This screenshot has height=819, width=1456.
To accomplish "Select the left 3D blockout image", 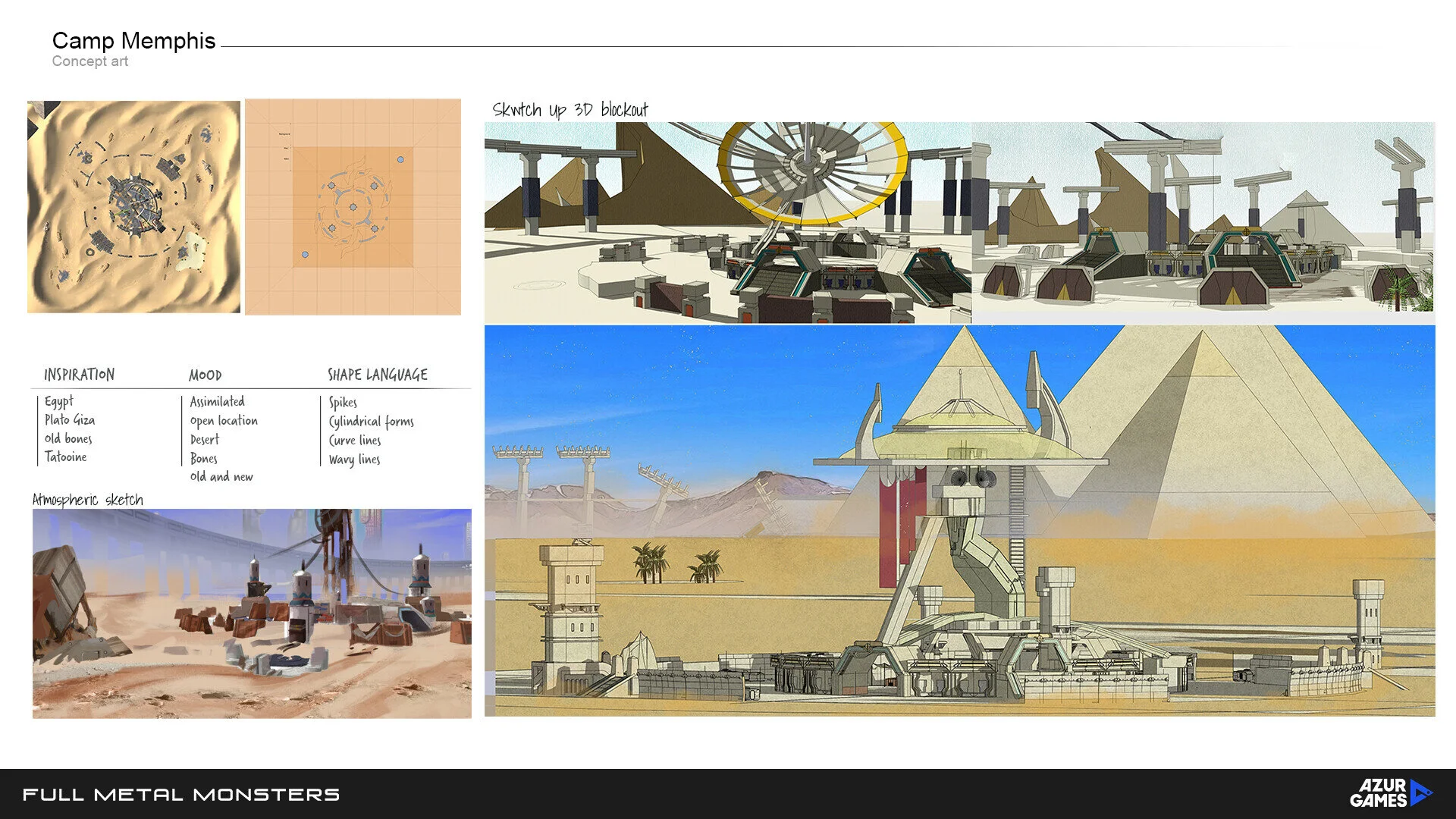I will [x=727, y=222].
